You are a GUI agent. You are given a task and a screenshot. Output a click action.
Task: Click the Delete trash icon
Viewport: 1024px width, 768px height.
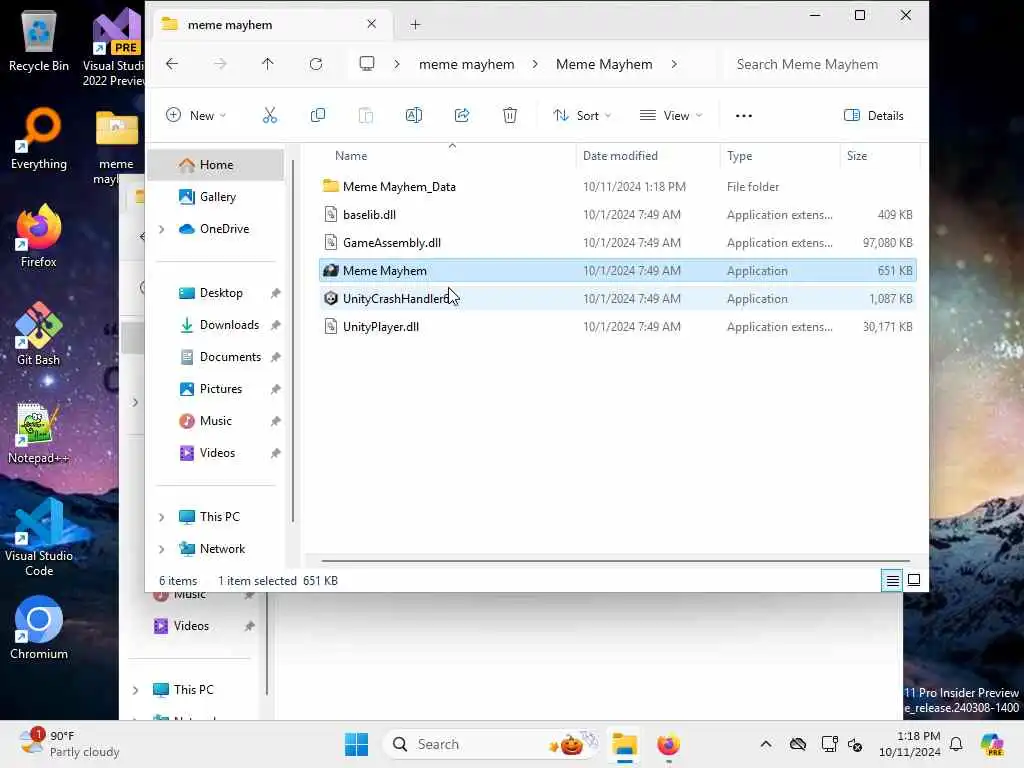(x=510, y=116)
